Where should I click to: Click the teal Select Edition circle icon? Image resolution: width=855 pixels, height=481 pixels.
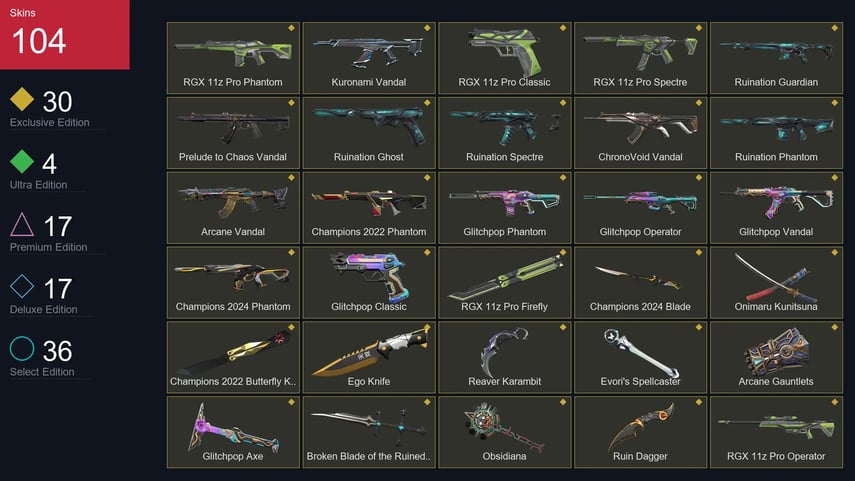(x=22, y=349)
